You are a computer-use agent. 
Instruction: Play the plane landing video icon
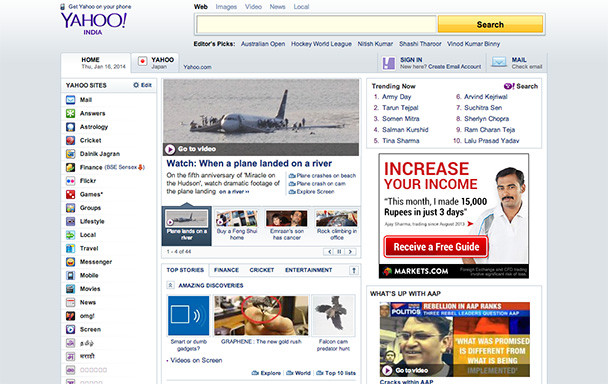169,149
